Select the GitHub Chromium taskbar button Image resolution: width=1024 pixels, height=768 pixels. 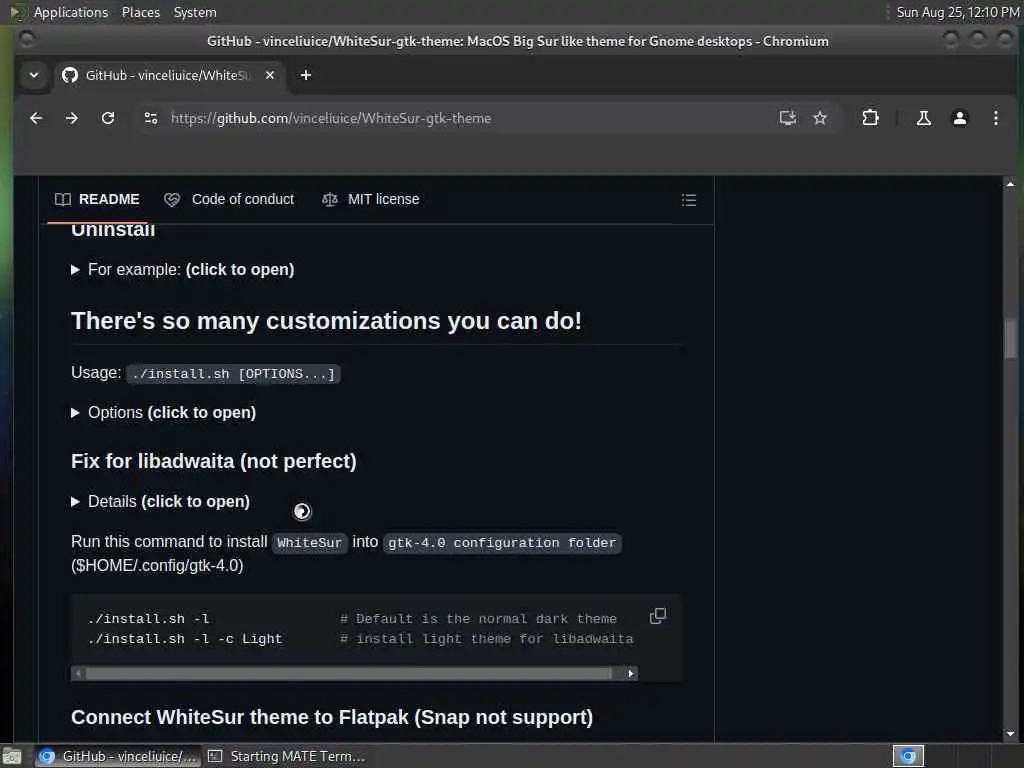(x=118, y=756)
